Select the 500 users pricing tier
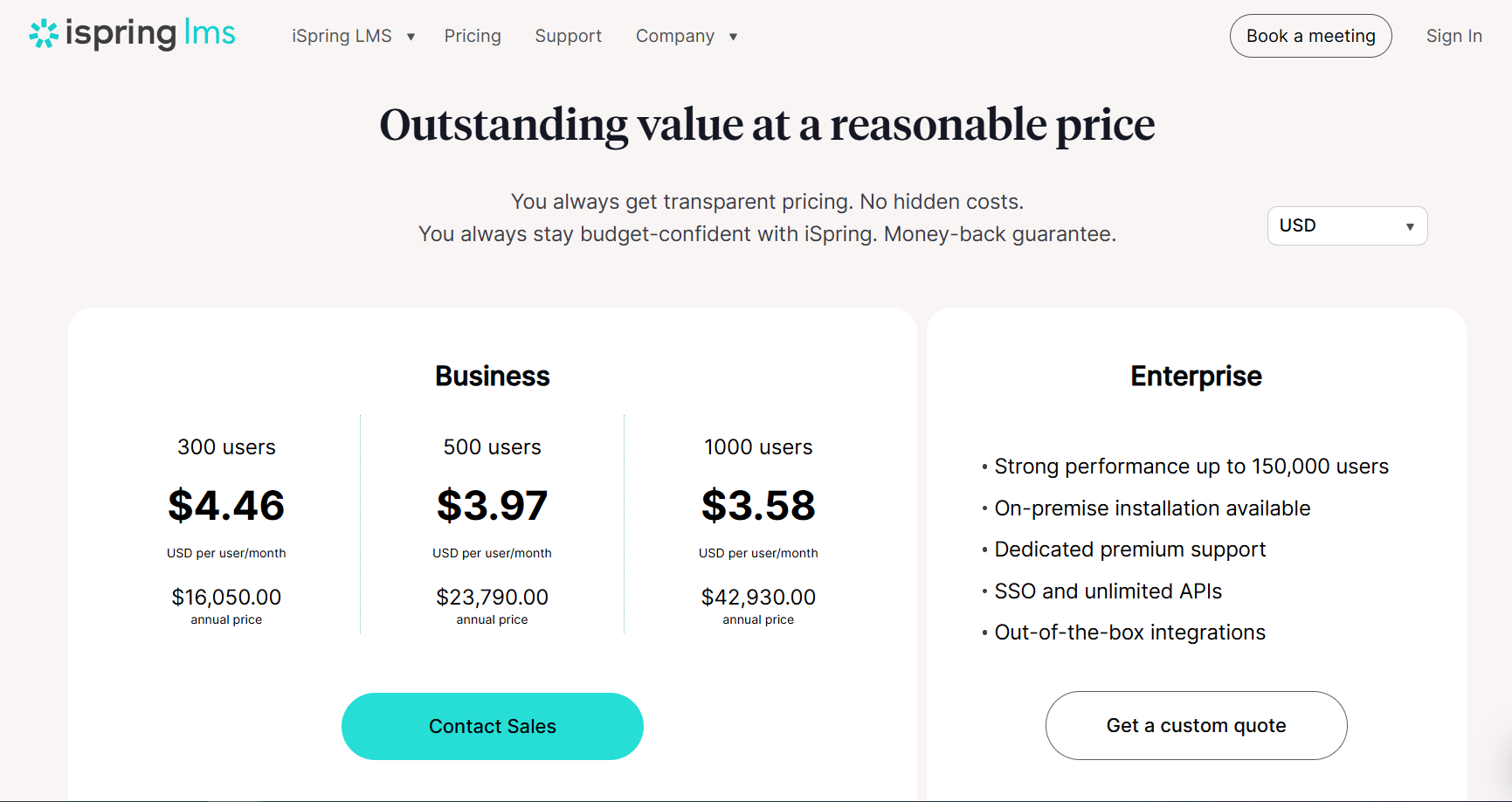 [x=492, y=446]
